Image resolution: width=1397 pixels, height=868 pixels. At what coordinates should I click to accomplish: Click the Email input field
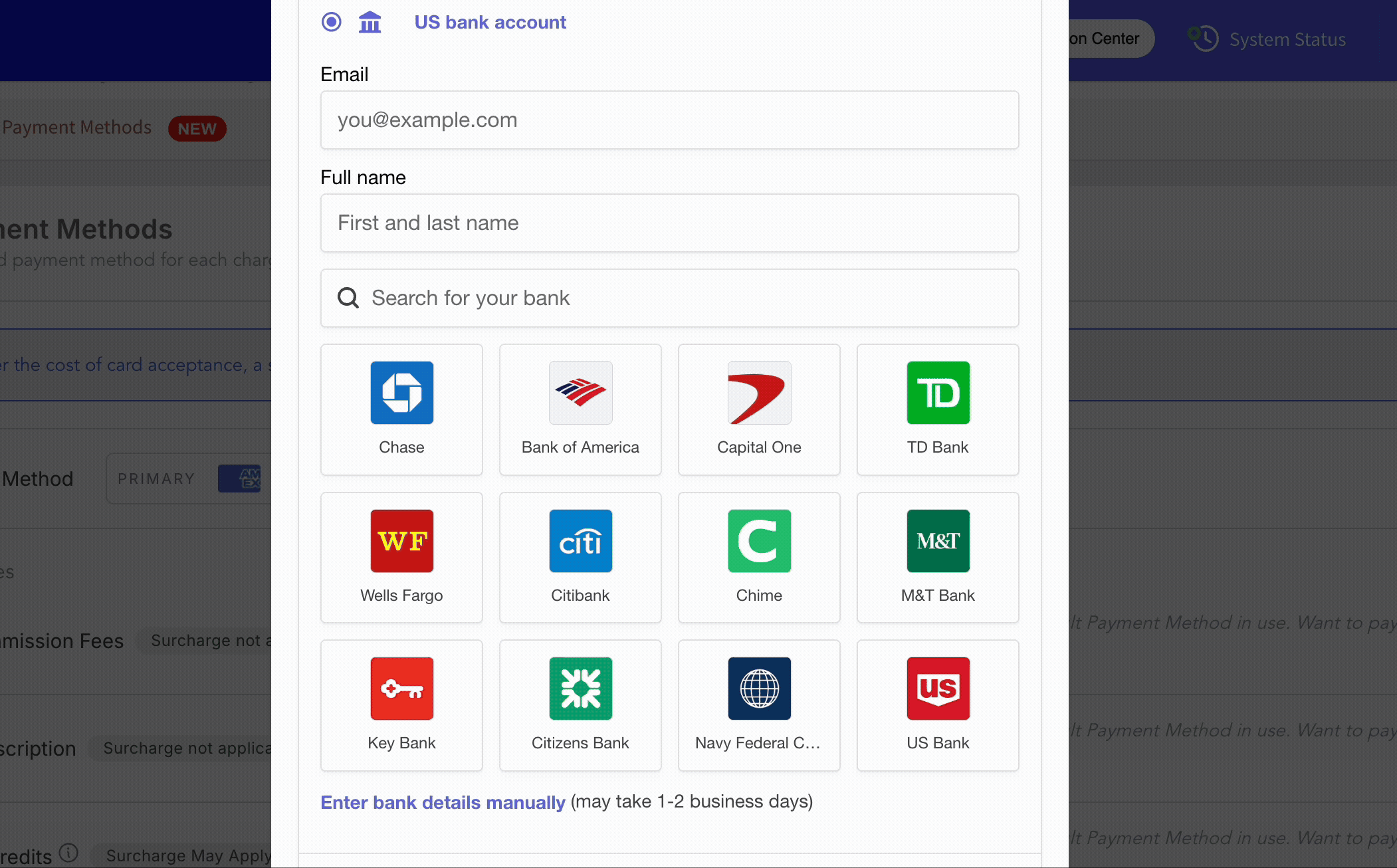tap(669, 120)
